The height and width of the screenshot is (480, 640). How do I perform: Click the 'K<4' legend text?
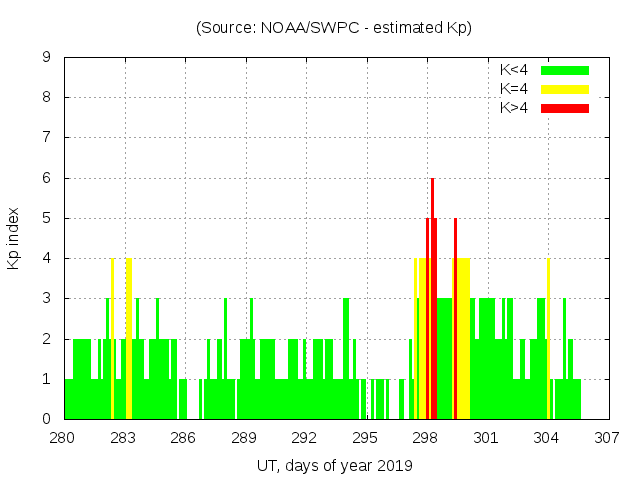(514, 70)
